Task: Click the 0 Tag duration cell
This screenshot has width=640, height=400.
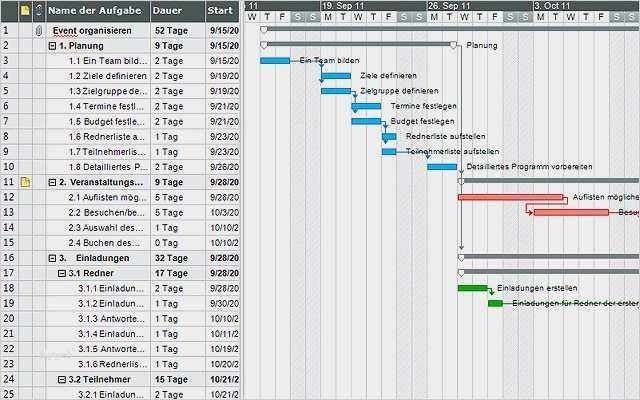Action: (x=178, y=243)
